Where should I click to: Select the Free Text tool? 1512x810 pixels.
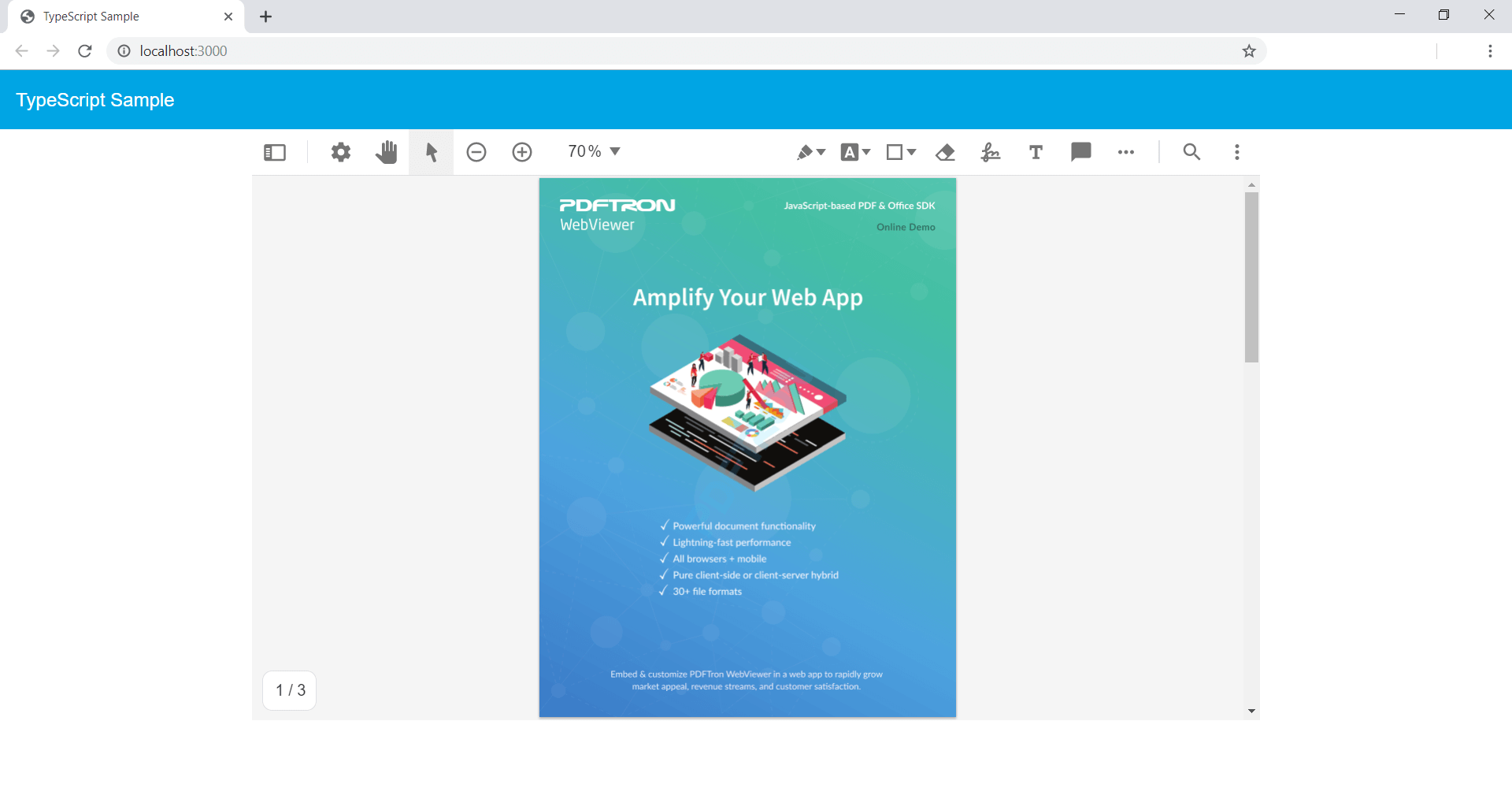pyautogui.click(x=1036, y=152)
